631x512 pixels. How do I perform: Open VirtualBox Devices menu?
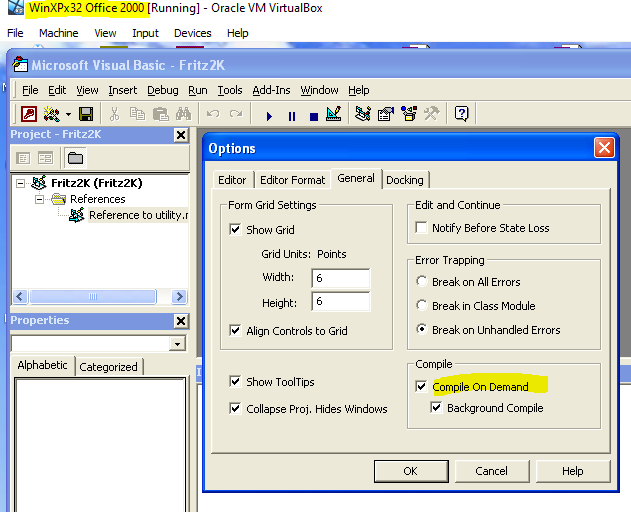[x=192, y=33]
